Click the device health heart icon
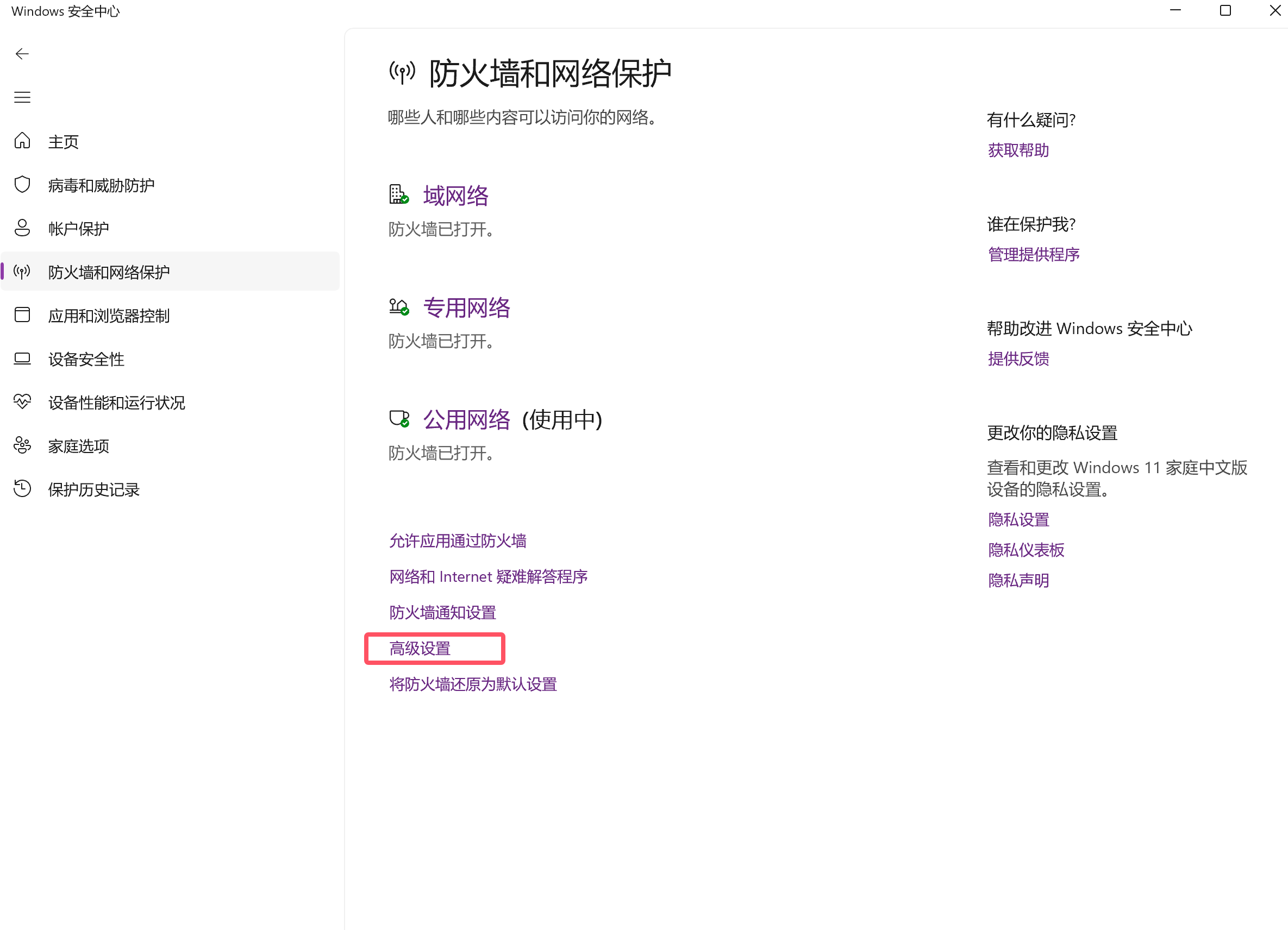The height and width of the screenshot is (930, 1288). (x=22, y=402)
